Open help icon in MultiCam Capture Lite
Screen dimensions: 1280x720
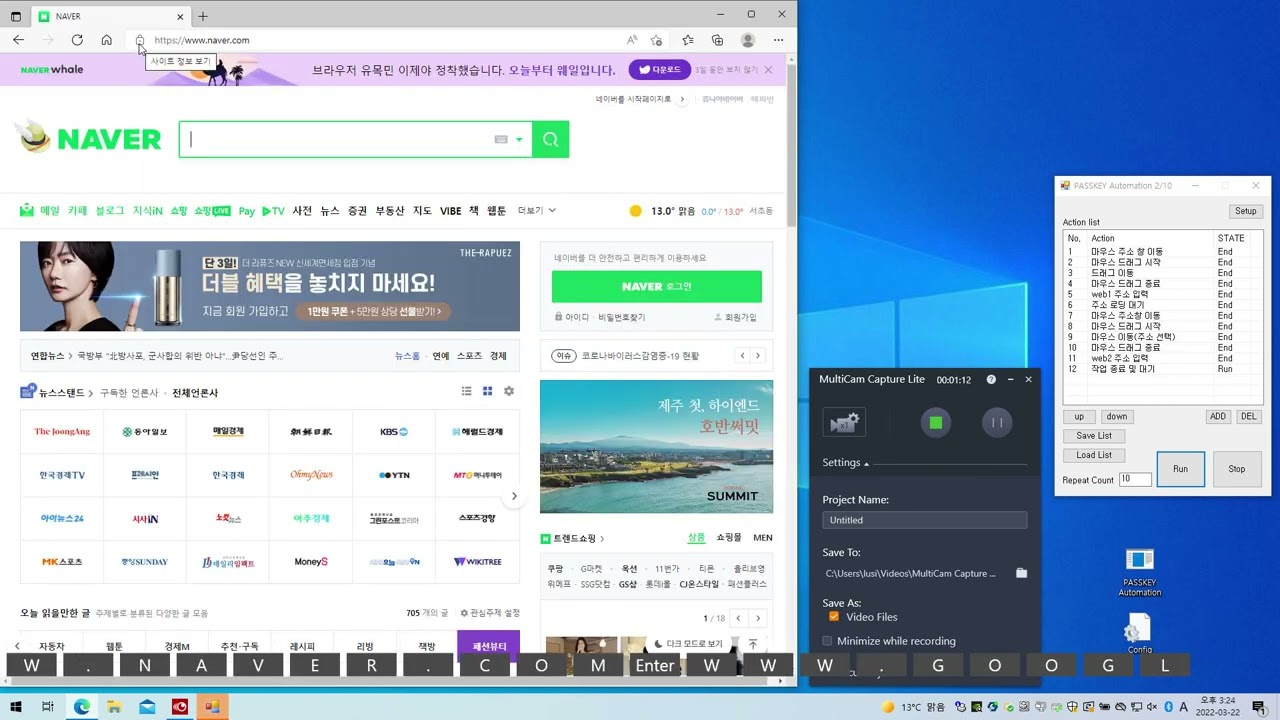[991, 380]
